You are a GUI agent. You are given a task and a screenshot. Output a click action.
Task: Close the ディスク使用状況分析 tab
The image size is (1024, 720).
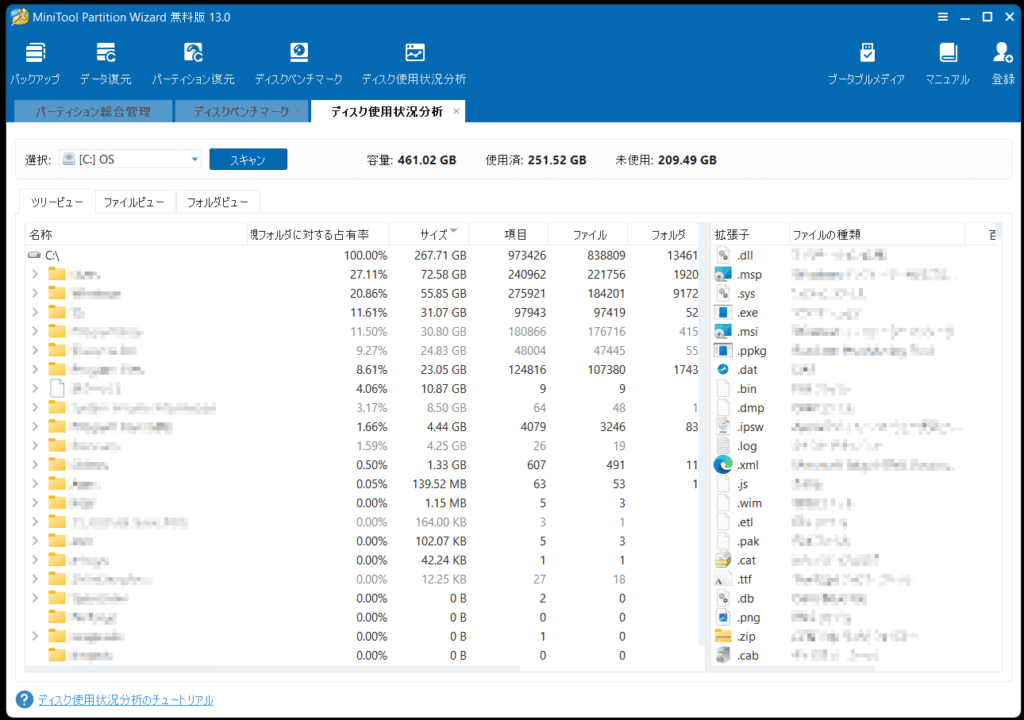click(457, 112)
